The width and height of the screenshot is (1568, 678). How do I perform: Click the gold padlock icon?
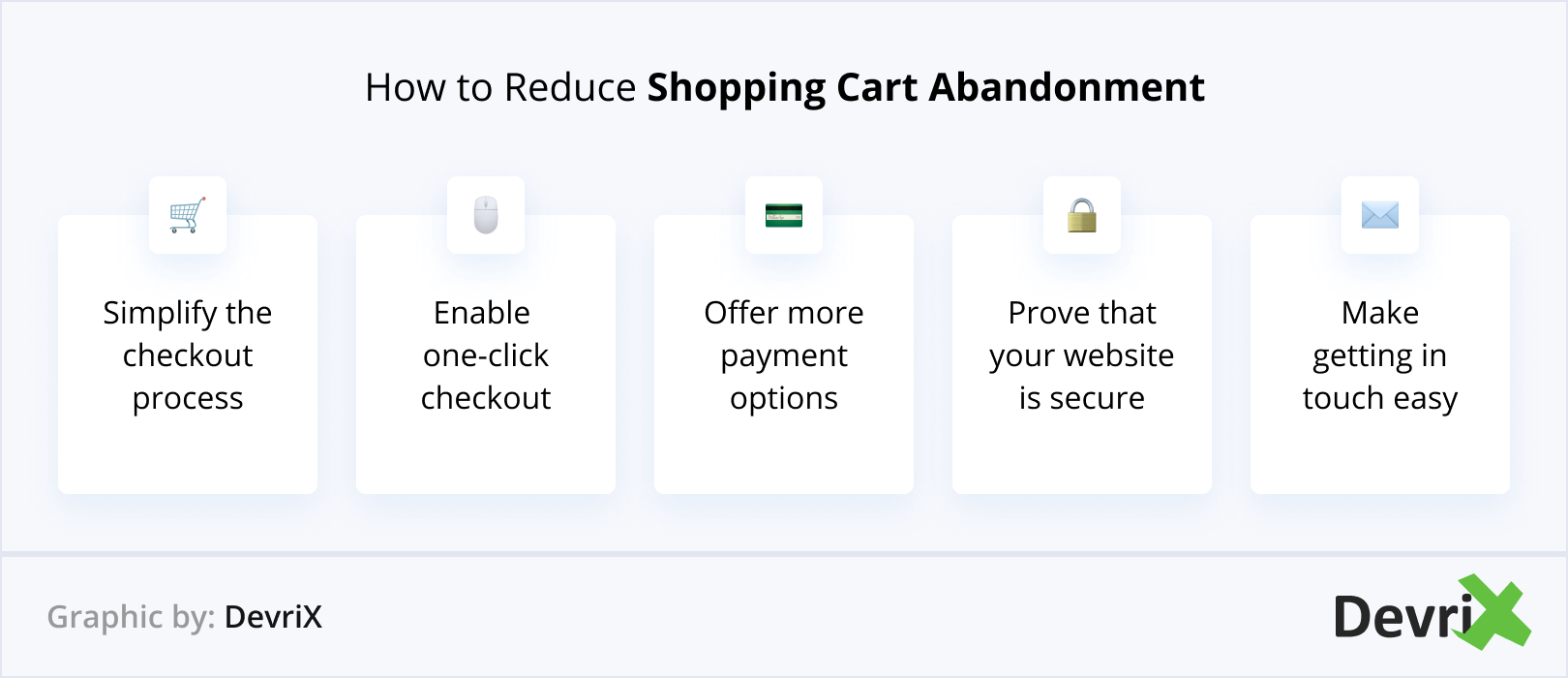pos(1082,215)
